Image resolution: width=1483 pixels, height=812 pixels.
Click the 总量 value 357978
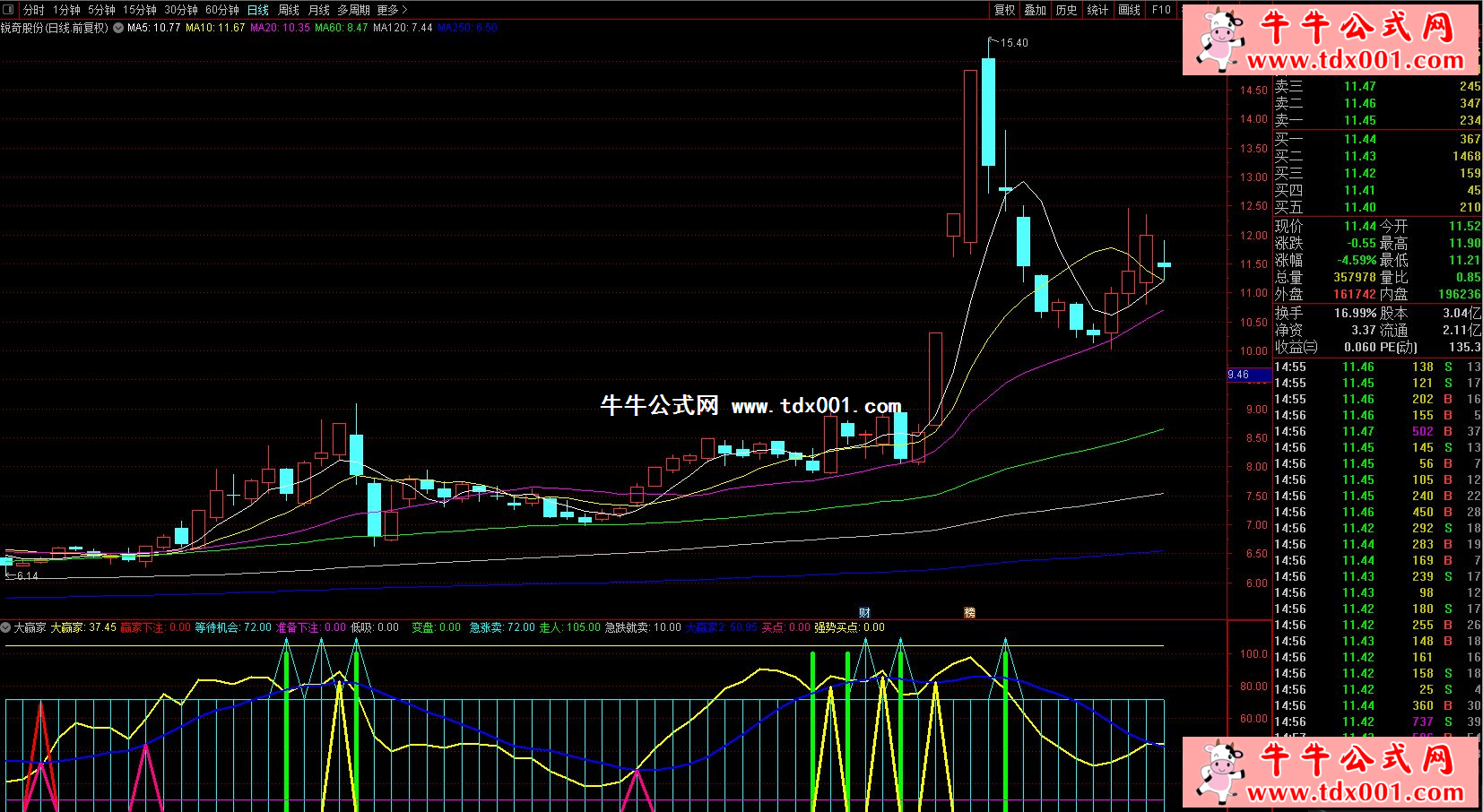(x=1354, y=278)
